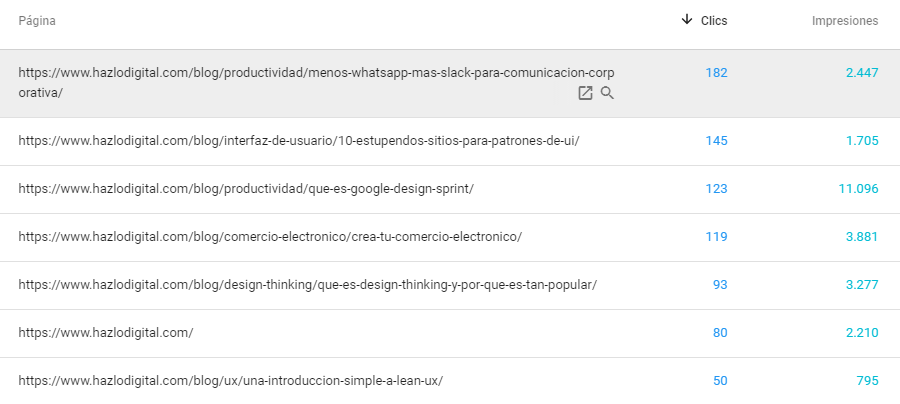Click the 3.277 impressions value
The image size is (900, 404).
click(x=860, y=285)
